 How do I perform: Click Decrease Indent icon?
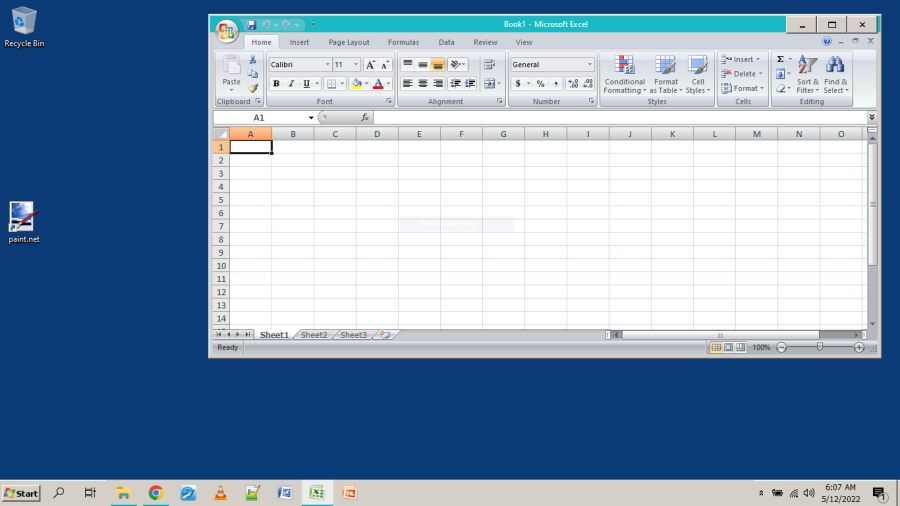click(x=455, y=84)
